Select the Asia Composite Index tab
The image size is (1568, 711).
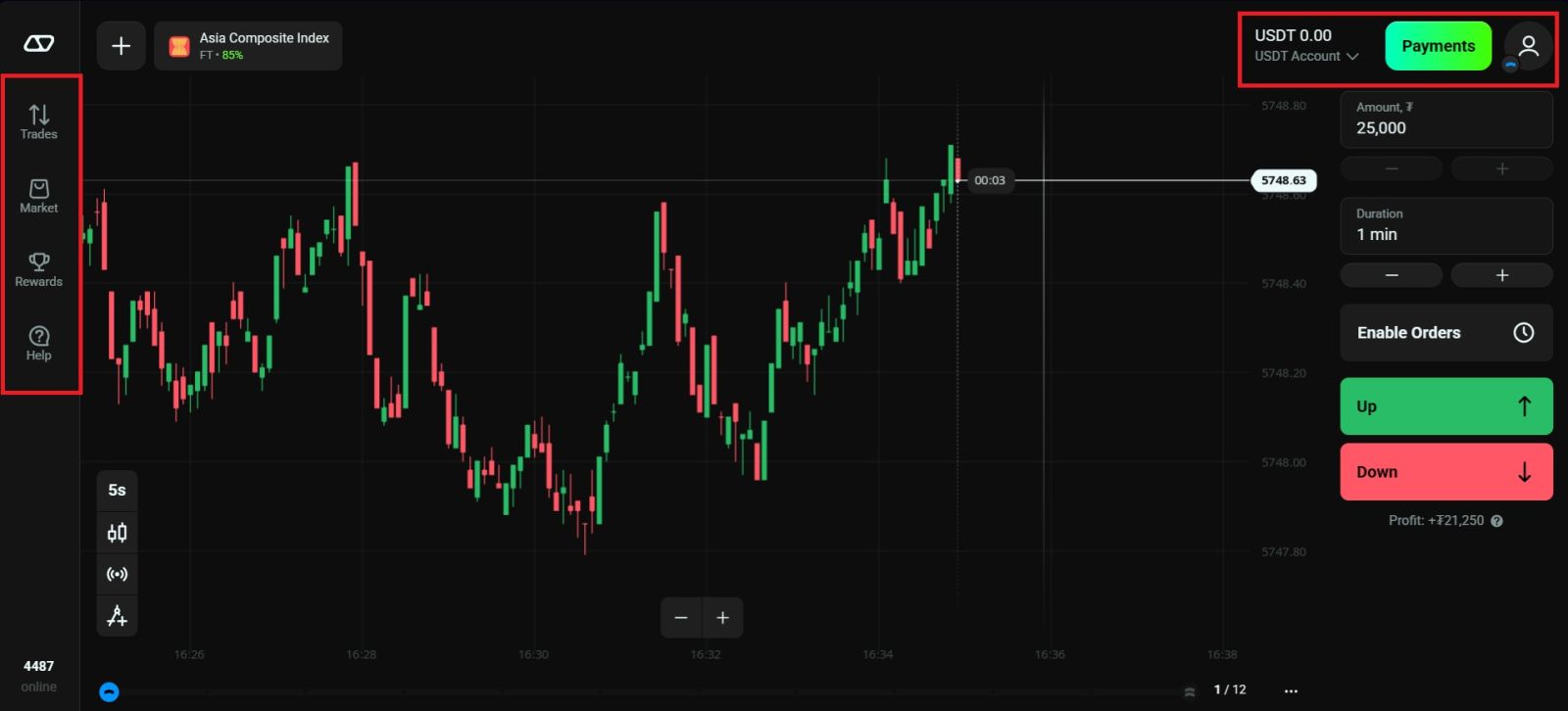pyautogui.click(x=248, y=46)
